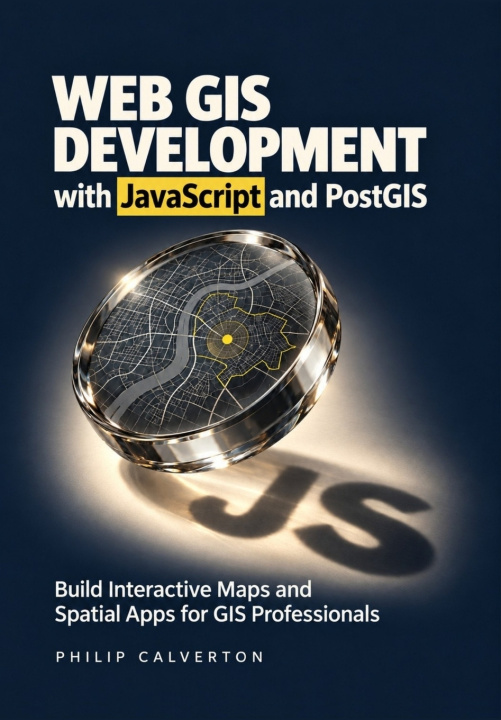This screenshot has height=720, width=501.
Task: Click 'Spatial Apps for GIS Professionals' line
Action: point(217,614)
